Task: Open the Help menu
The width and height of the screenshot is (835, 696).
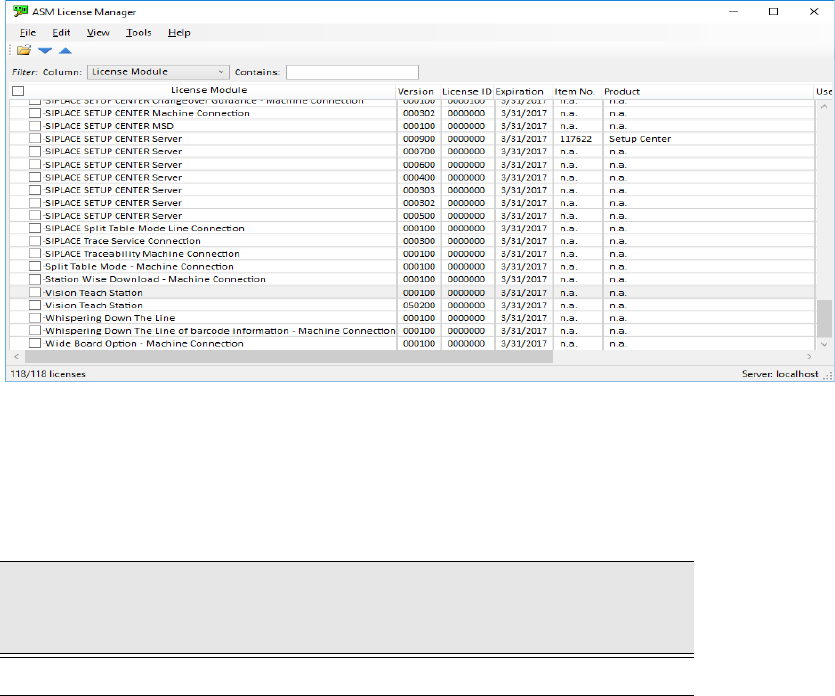Action: (x=179, y=32)
